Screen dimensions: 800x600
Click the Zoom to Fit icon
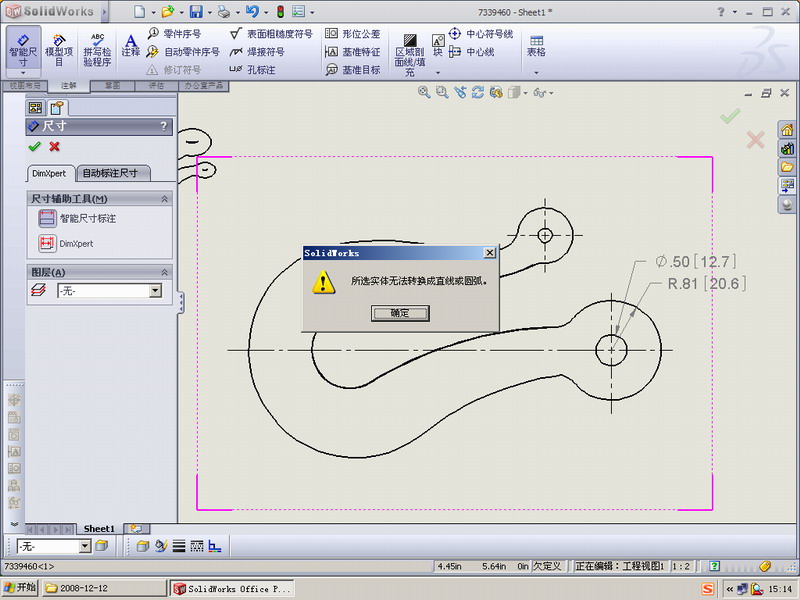tap(423, 92)
